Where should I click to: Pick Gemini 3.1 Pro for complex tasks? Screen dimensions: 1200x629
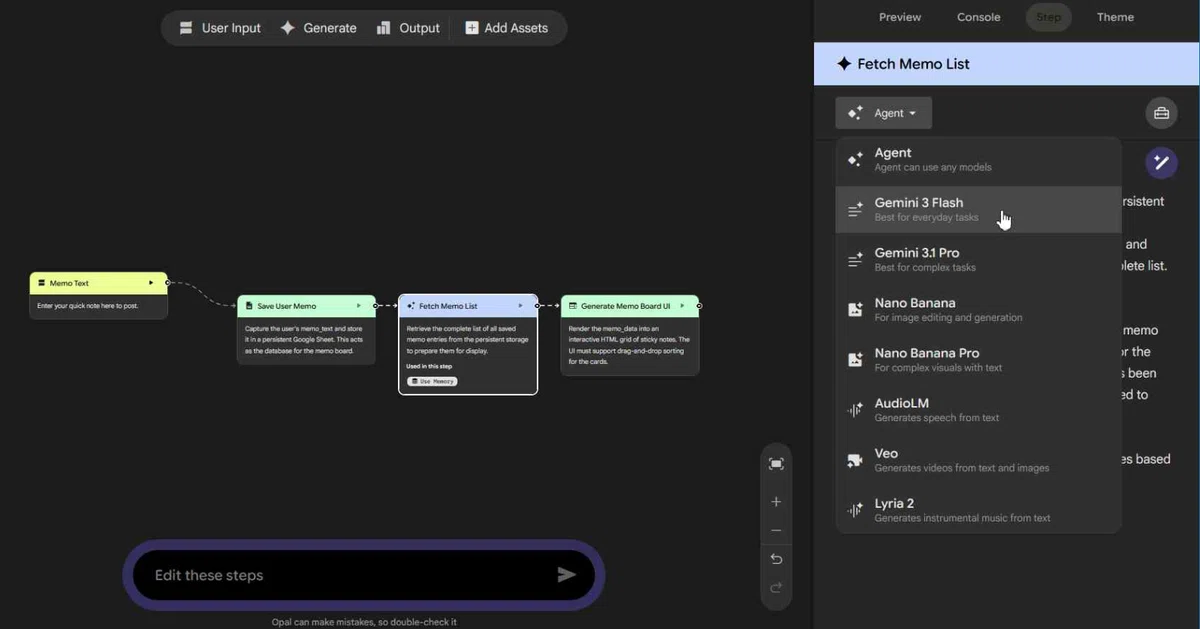[x=978, y=259]
